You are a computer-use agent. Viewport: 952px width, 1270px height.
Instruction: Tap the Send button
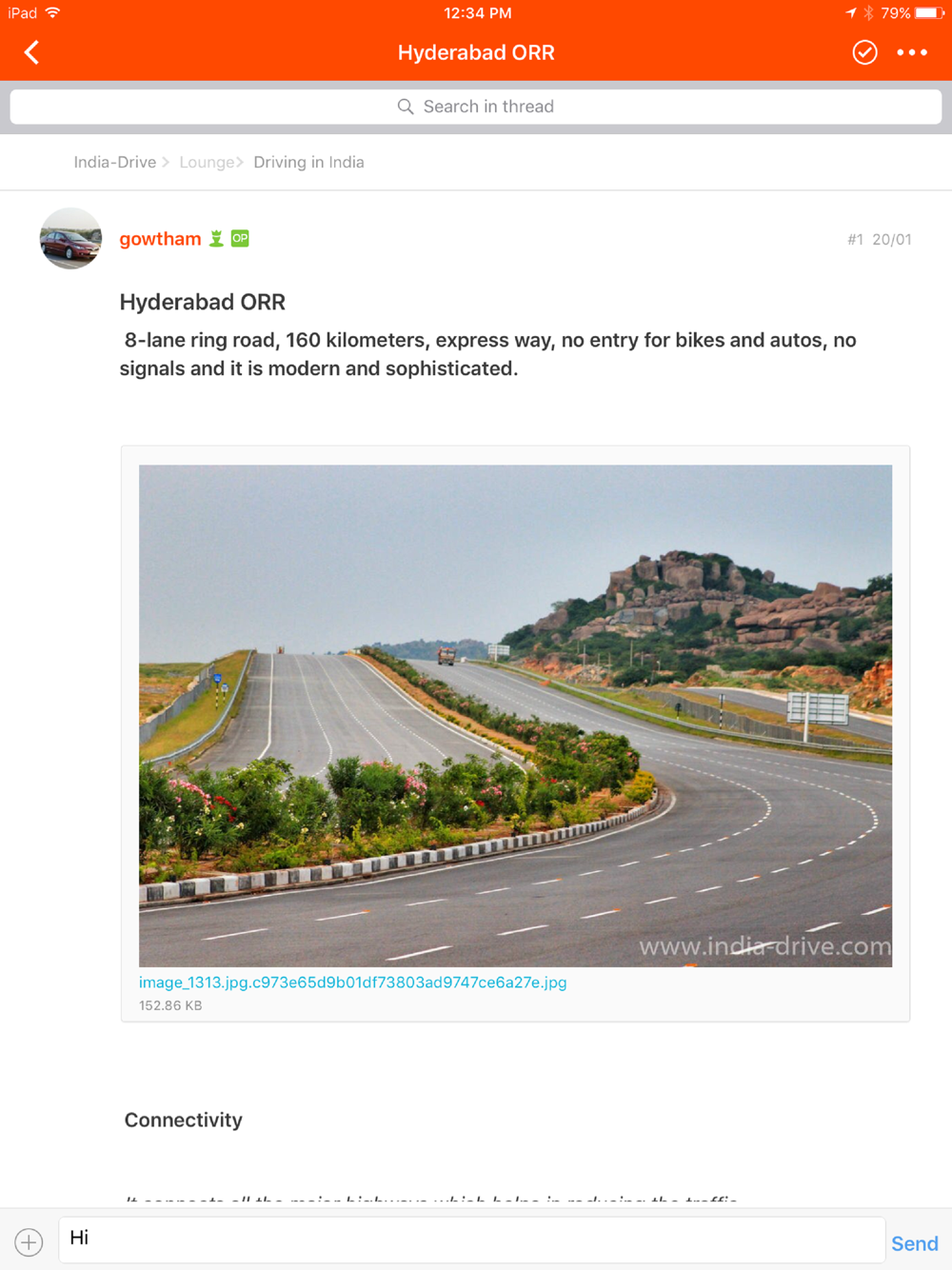pyautogui.click(x=915, y=1243)
